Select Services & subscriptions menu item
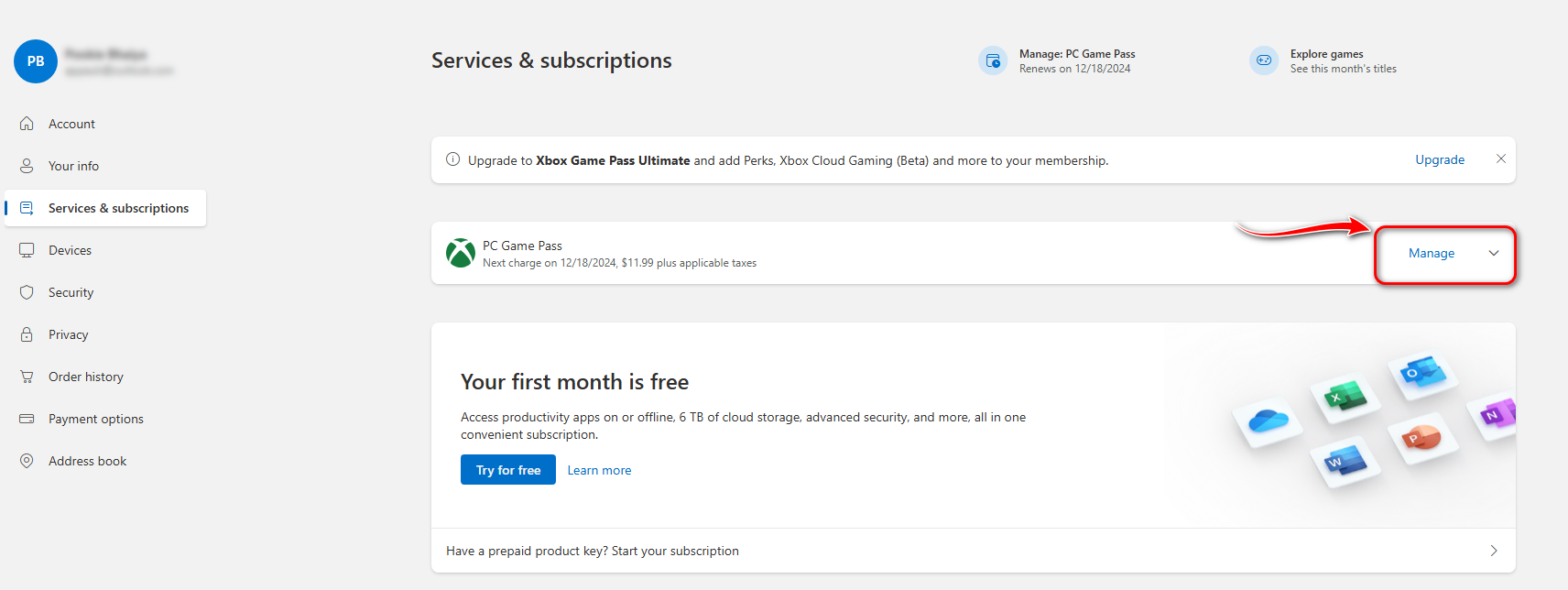1568x590 pixels. tap(118, 208)
